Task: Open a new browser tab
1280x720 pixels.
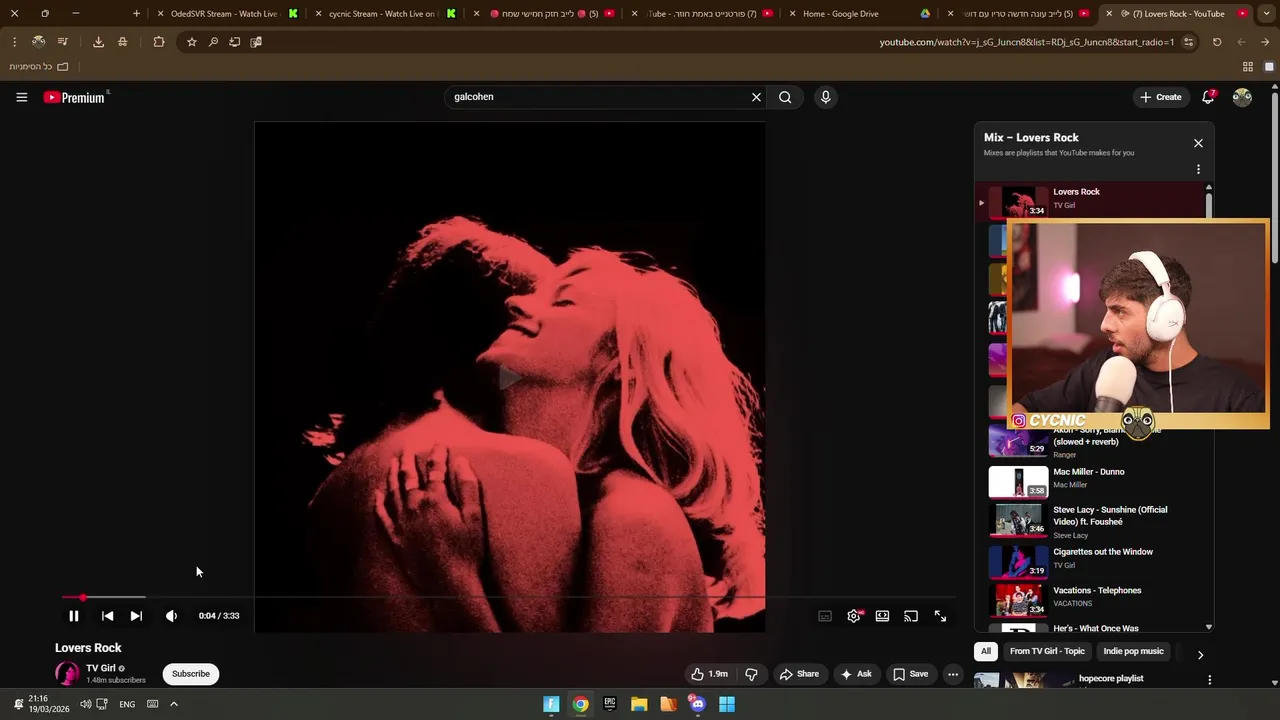Action: click(136, 14)
